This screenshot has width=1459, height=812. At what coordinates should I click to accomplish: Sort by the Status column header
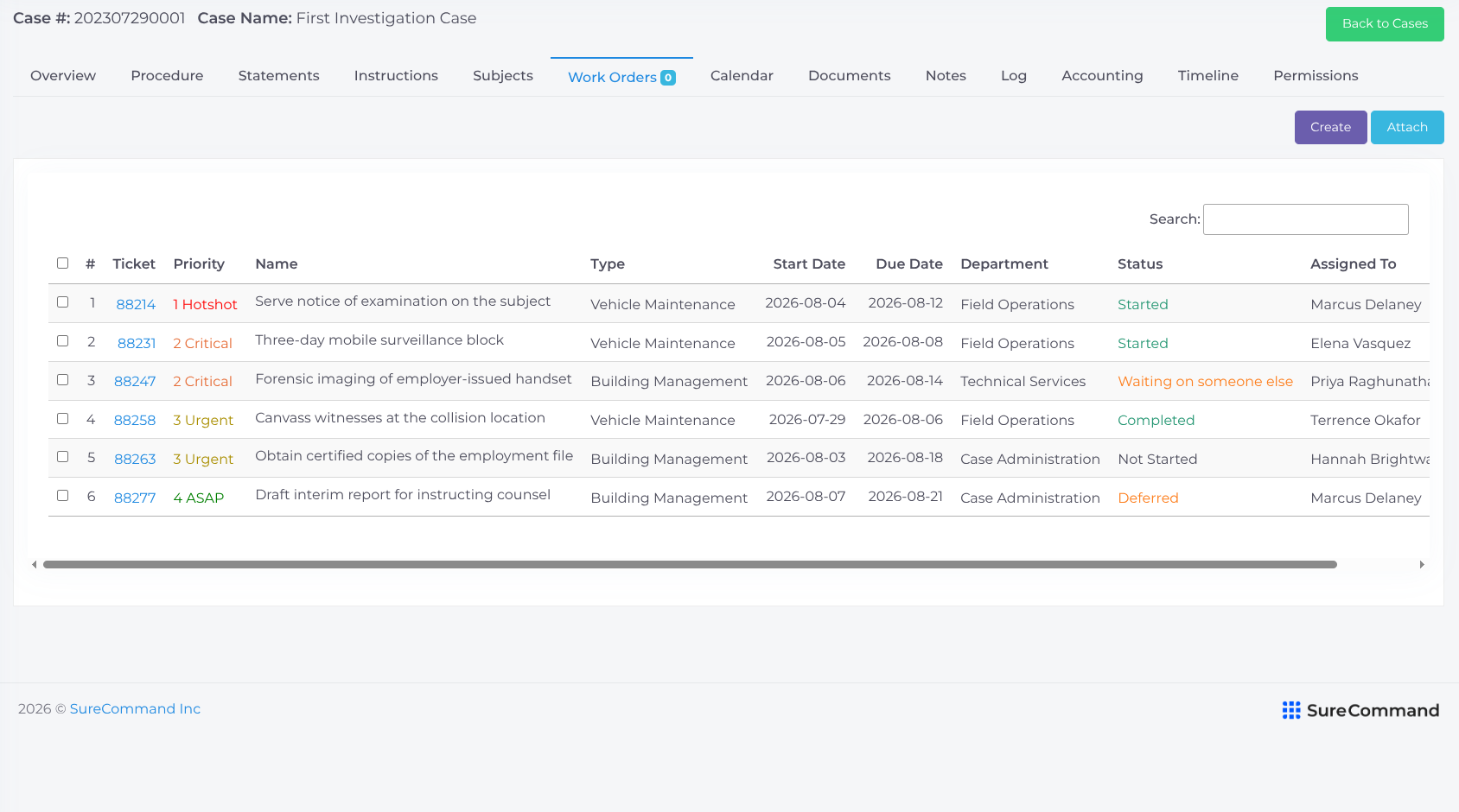(1140, 264)
